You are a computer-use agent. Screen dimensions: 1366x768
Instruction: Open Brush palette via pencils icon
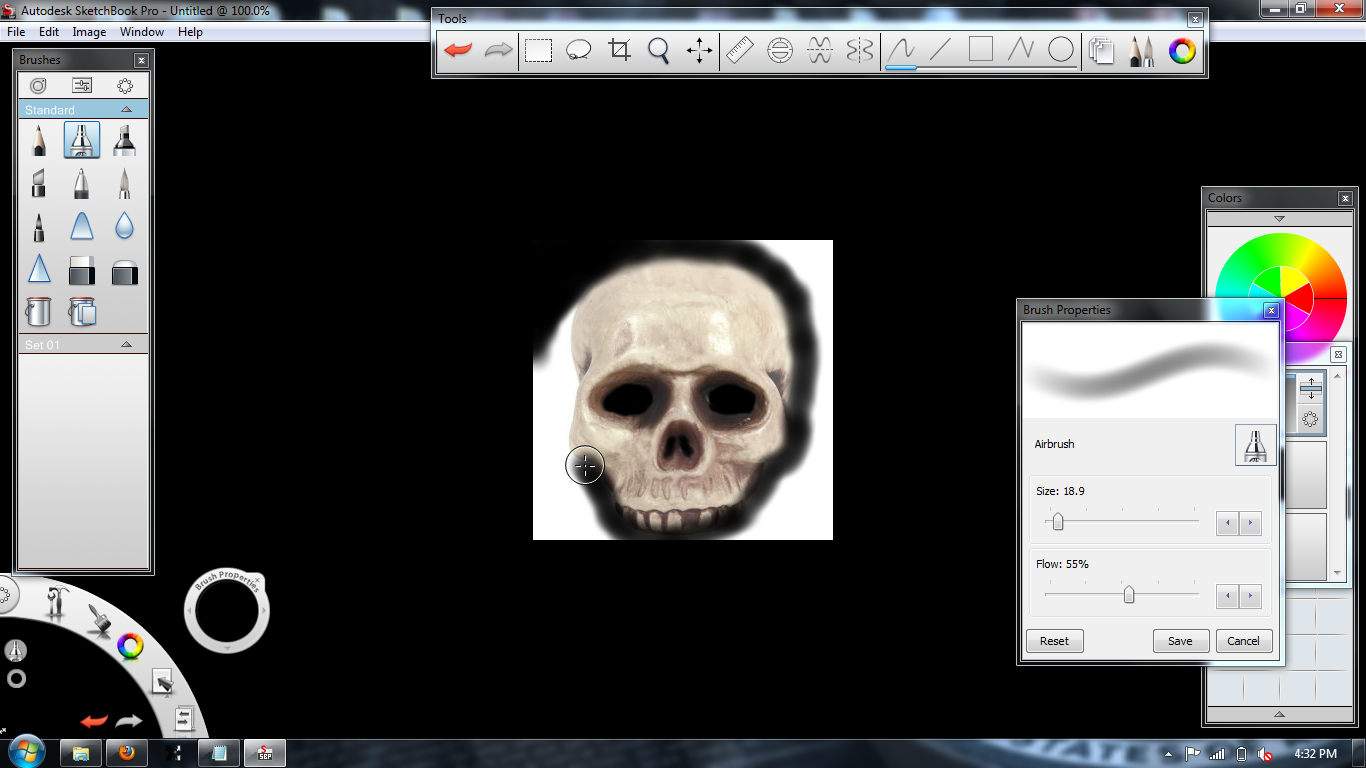tap(1141, 50)
